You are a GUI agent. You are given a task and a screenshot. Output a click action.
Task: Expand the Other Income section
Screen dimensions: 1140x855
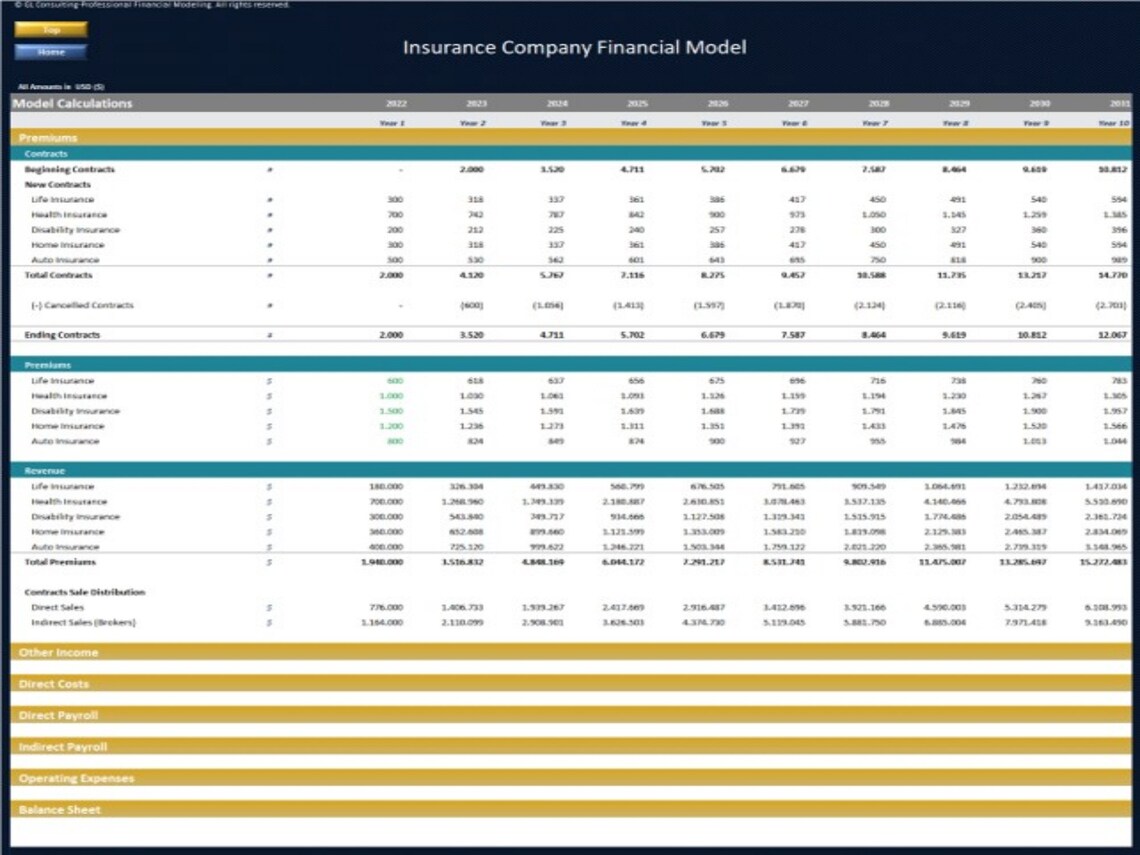point(60,653)
